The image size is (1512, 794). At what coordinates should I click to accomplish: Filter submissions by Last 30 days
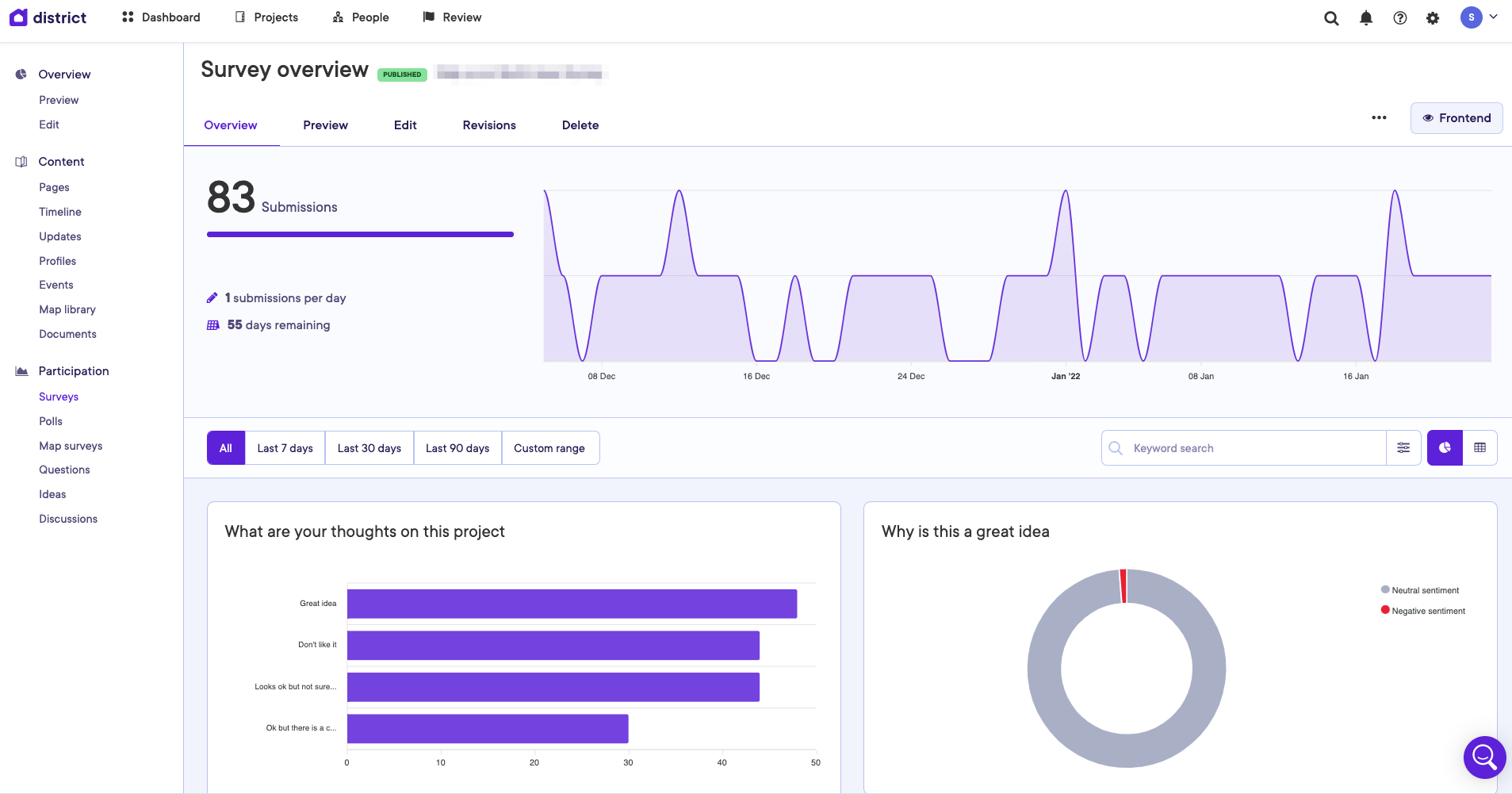click(x=369, y=448)
